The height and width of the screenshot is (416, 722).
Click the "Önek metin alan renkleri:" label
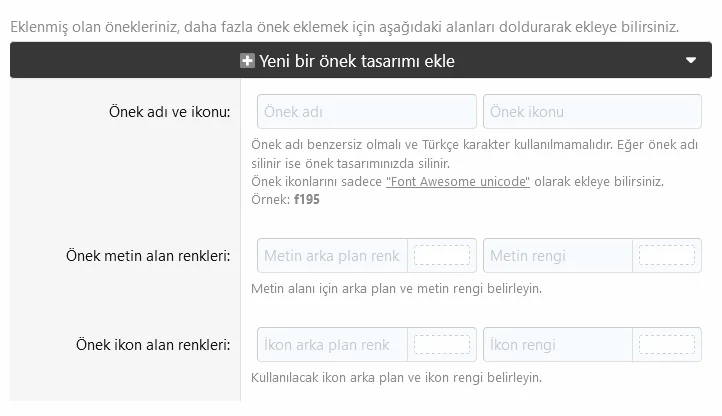point(148,256)
